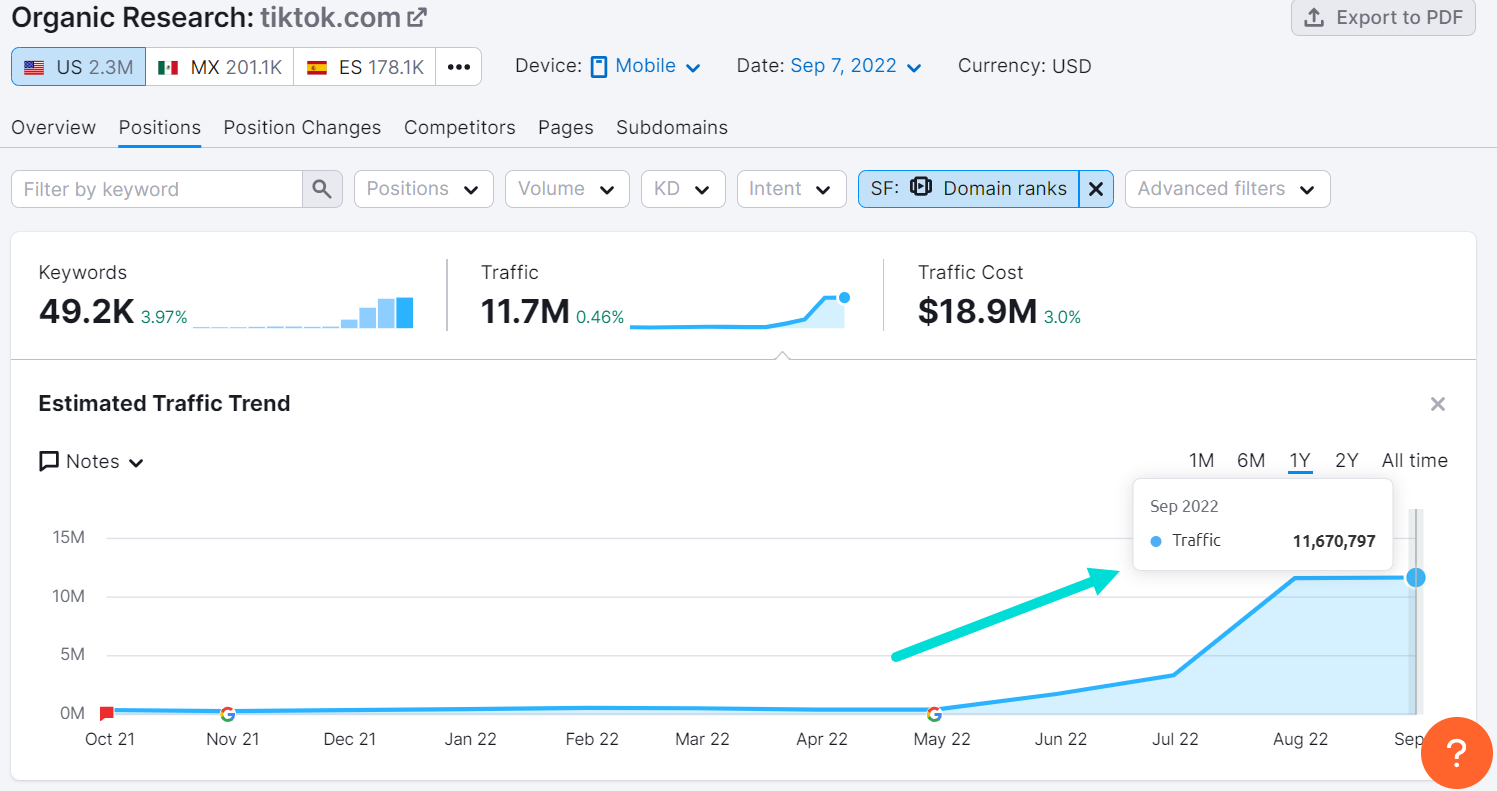Click the Traffic Cost 3.0% change value

1062,318
